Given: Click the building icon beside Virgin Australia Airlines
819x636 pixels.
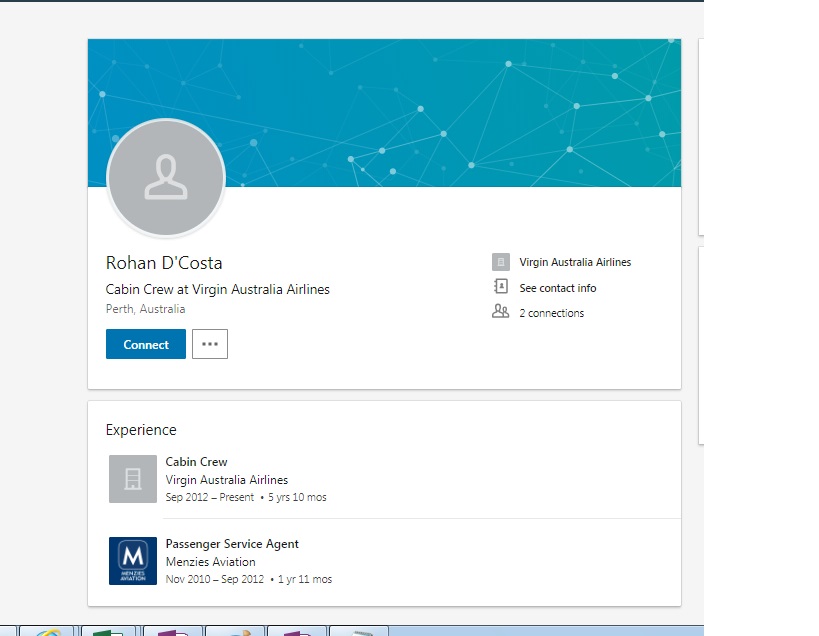Looking at the screenshot, I should (x=501, y=262).
